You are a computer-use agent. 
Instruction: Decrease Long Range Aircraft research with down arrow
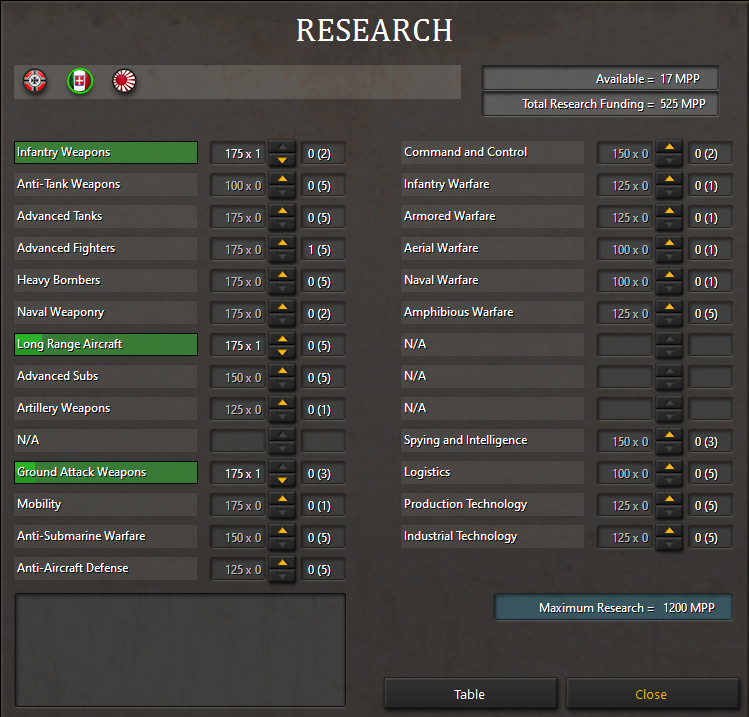point(282,352)
